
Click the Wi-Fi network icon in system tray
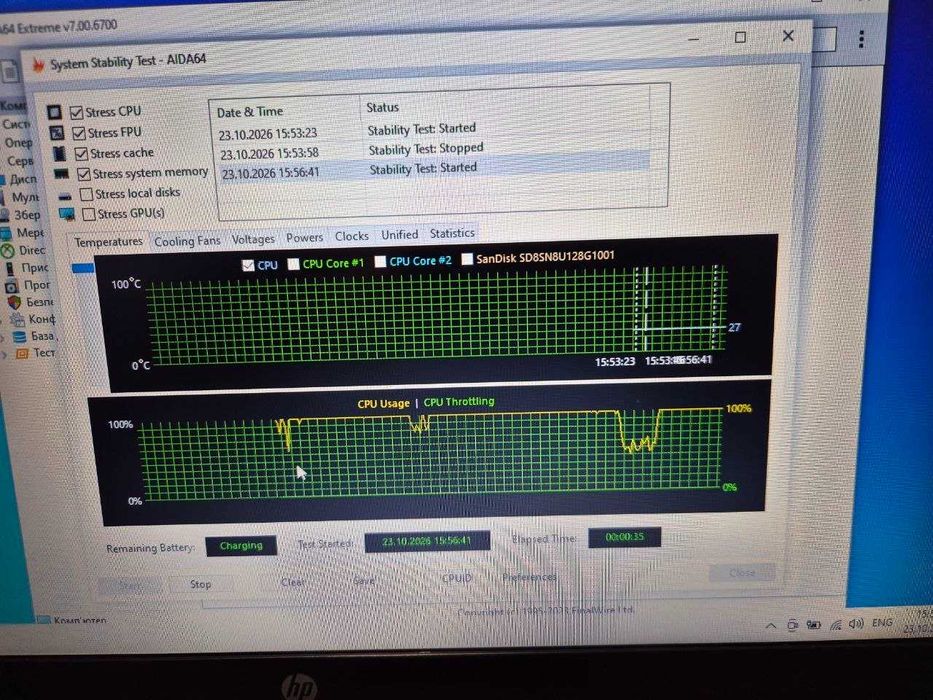[x=836, y=624]
